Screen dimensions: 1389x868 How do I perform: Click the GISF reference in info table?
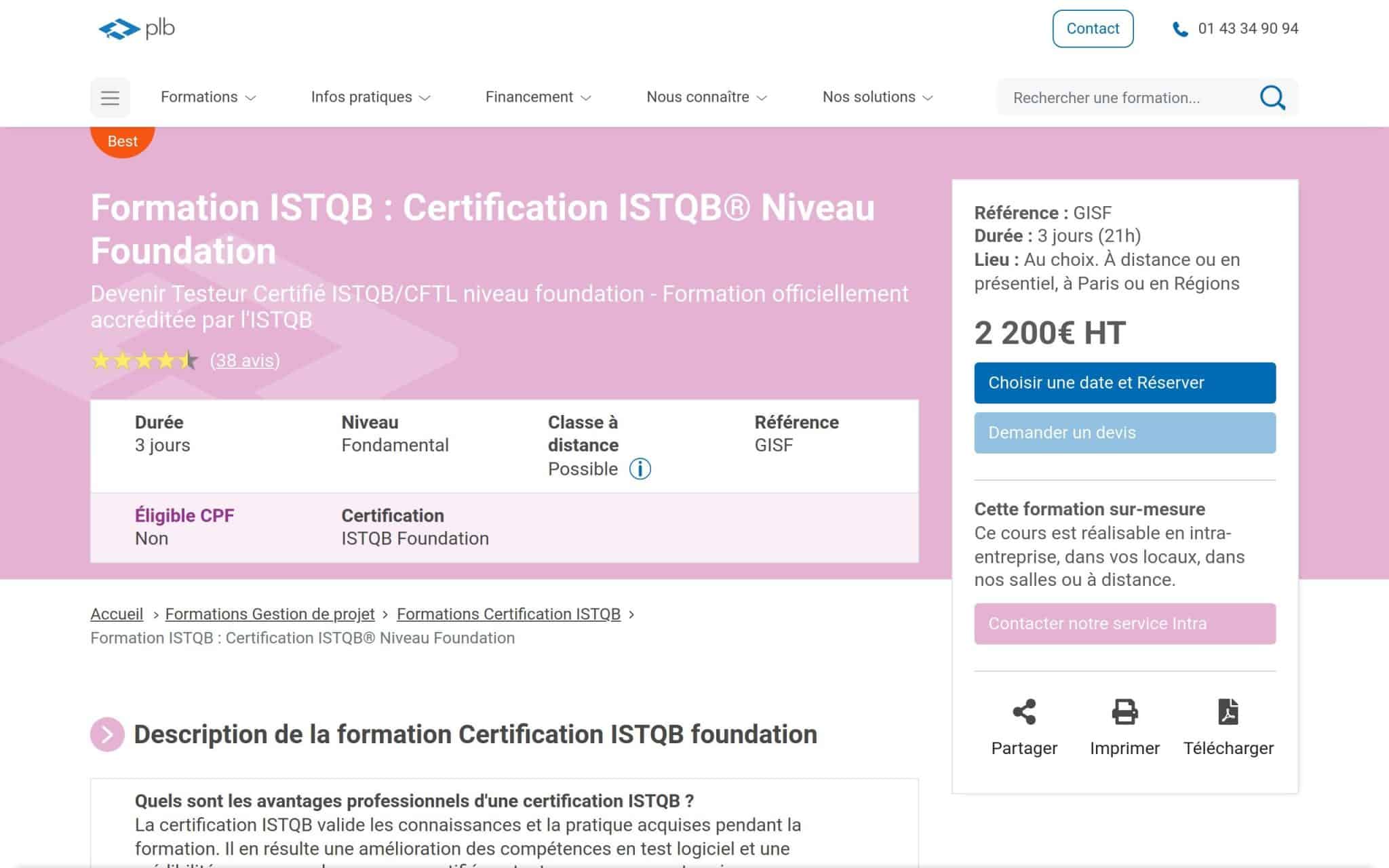coord(774,446)
